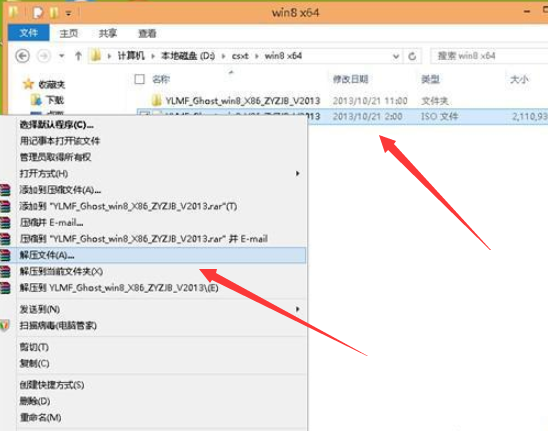Go up one folder level
Viewport: 548px width, 431px height.
click(x=78, y=56)
